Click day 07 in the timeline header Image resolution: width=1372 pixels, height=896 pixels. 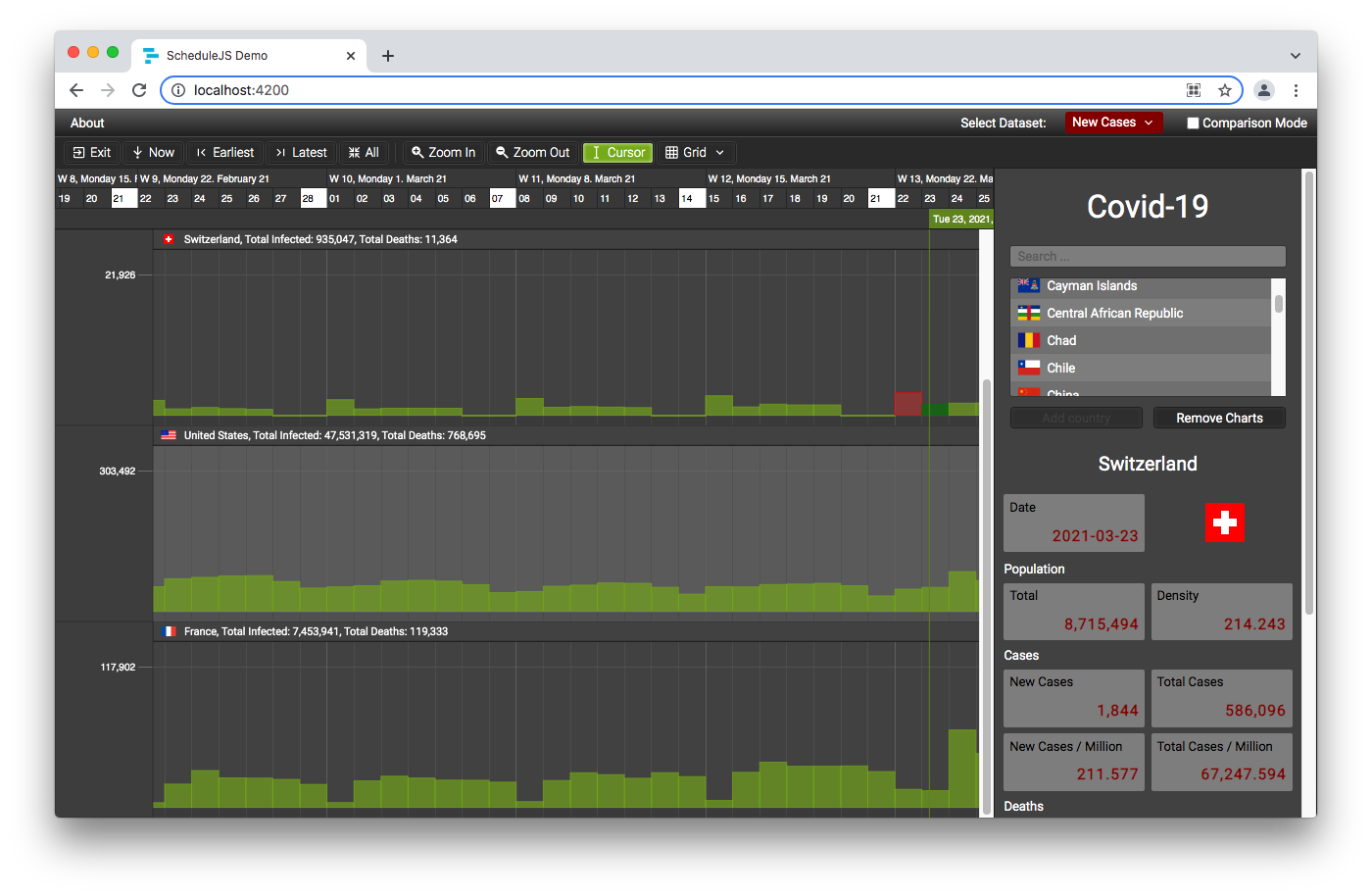[x=503, y=198]
